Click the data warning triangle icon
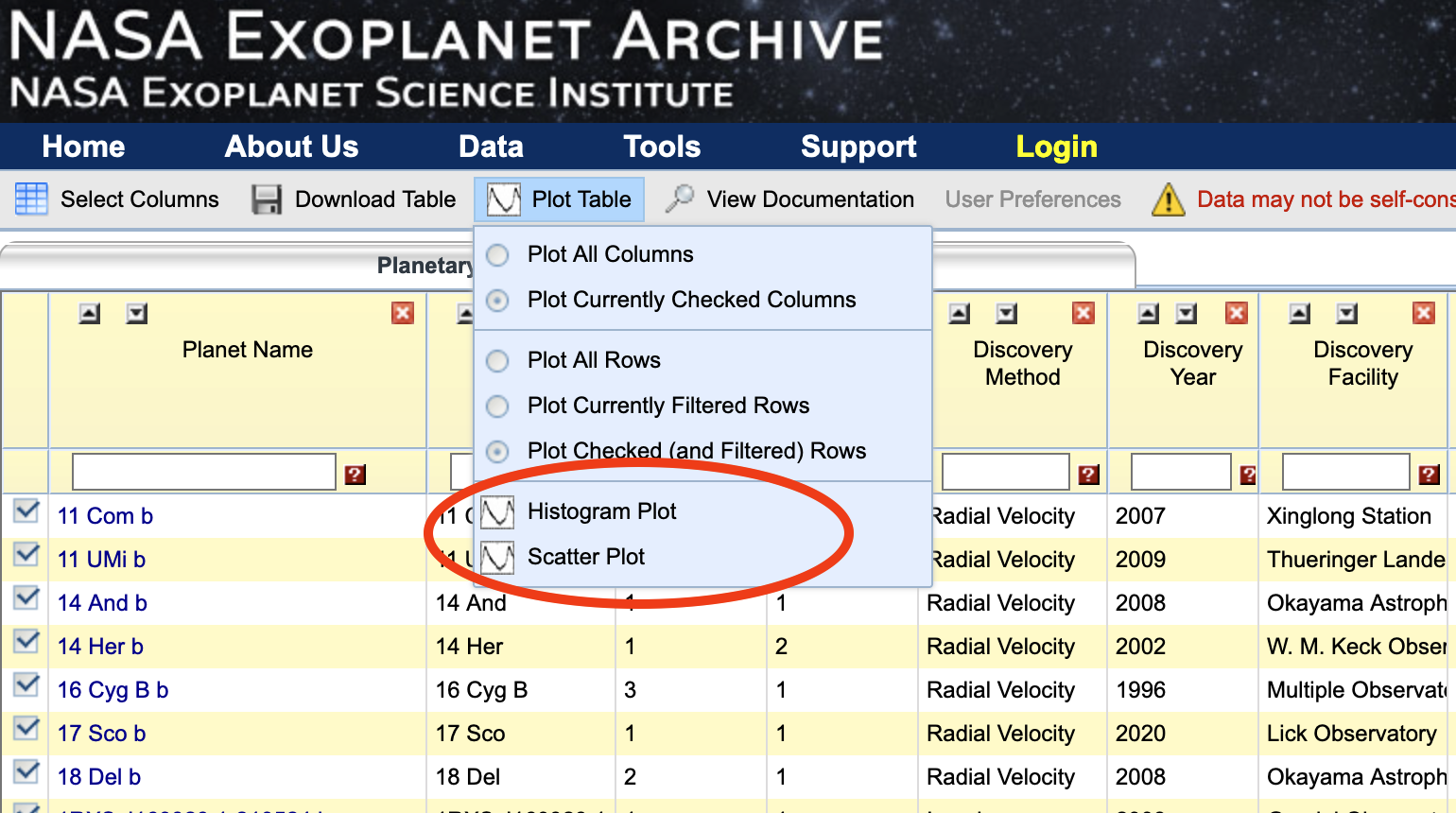 [x=1169, y=199]
